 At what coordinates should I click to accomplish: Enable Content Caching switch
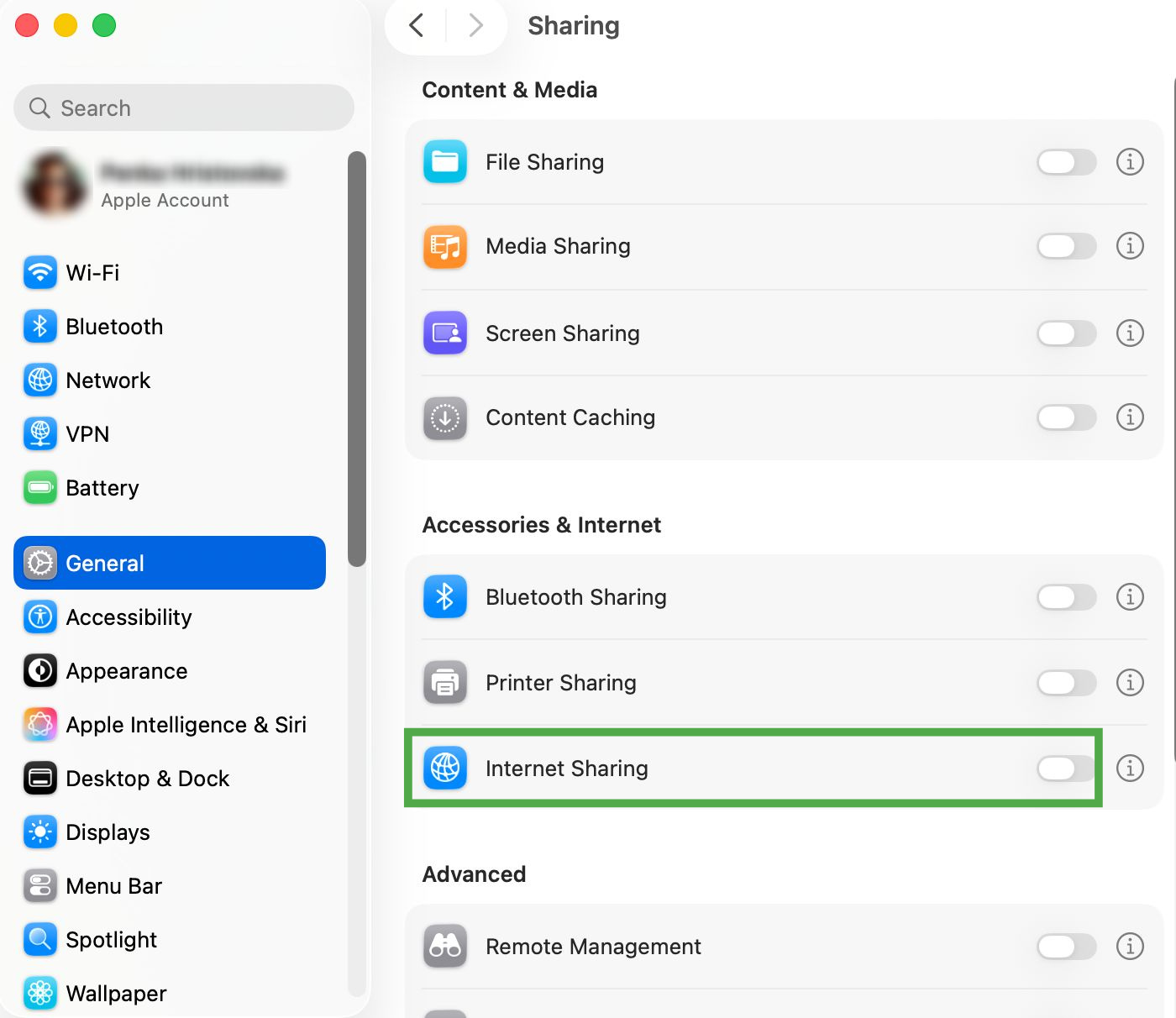coord(1067,417)
